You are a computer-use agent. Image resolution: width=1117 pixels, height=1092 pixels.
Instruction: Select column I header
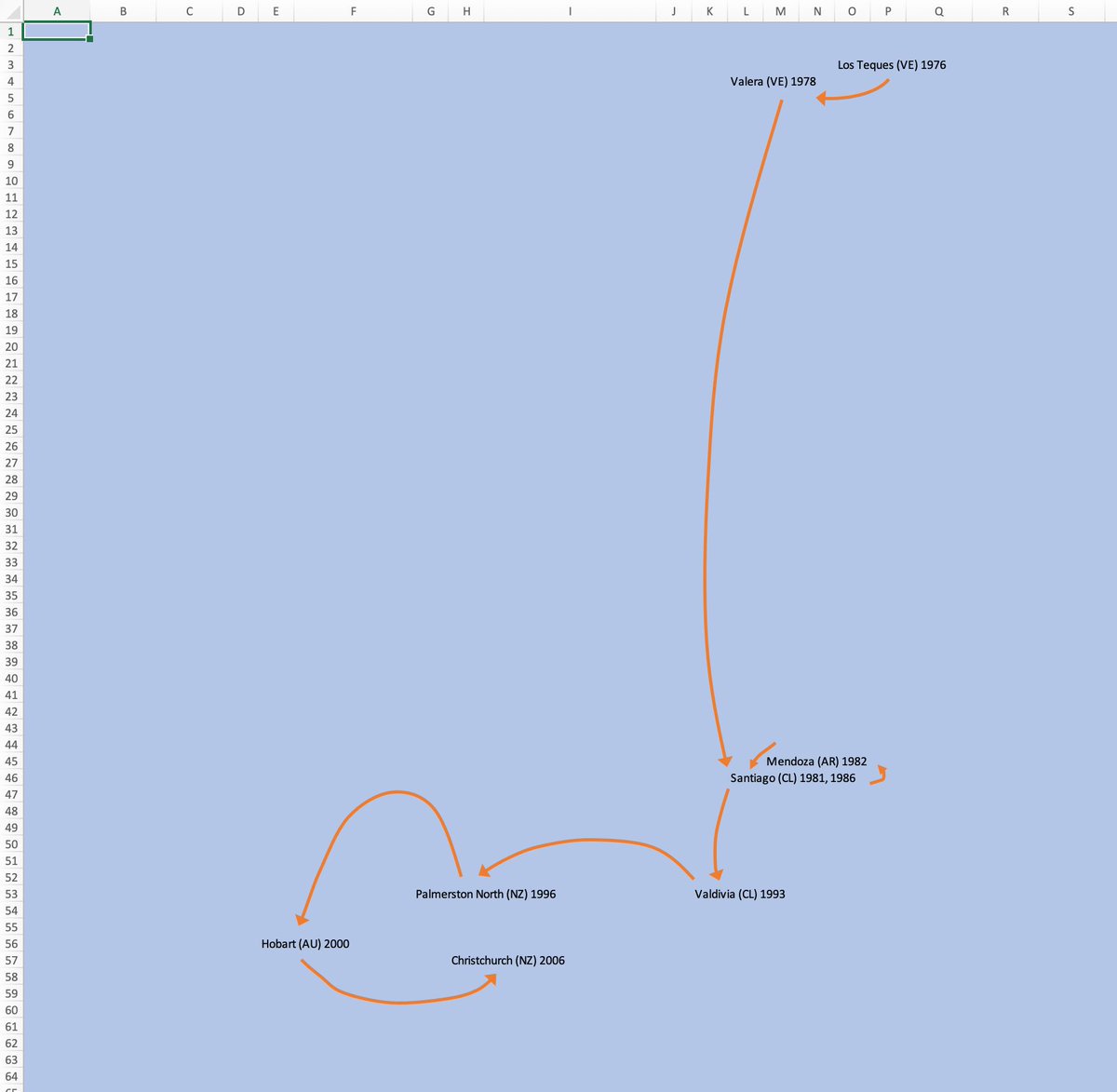pos(570,11)
